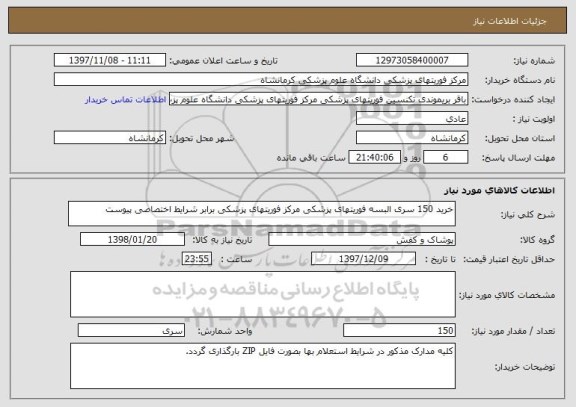Click the شهر محل تحویل field

[109, 138]
